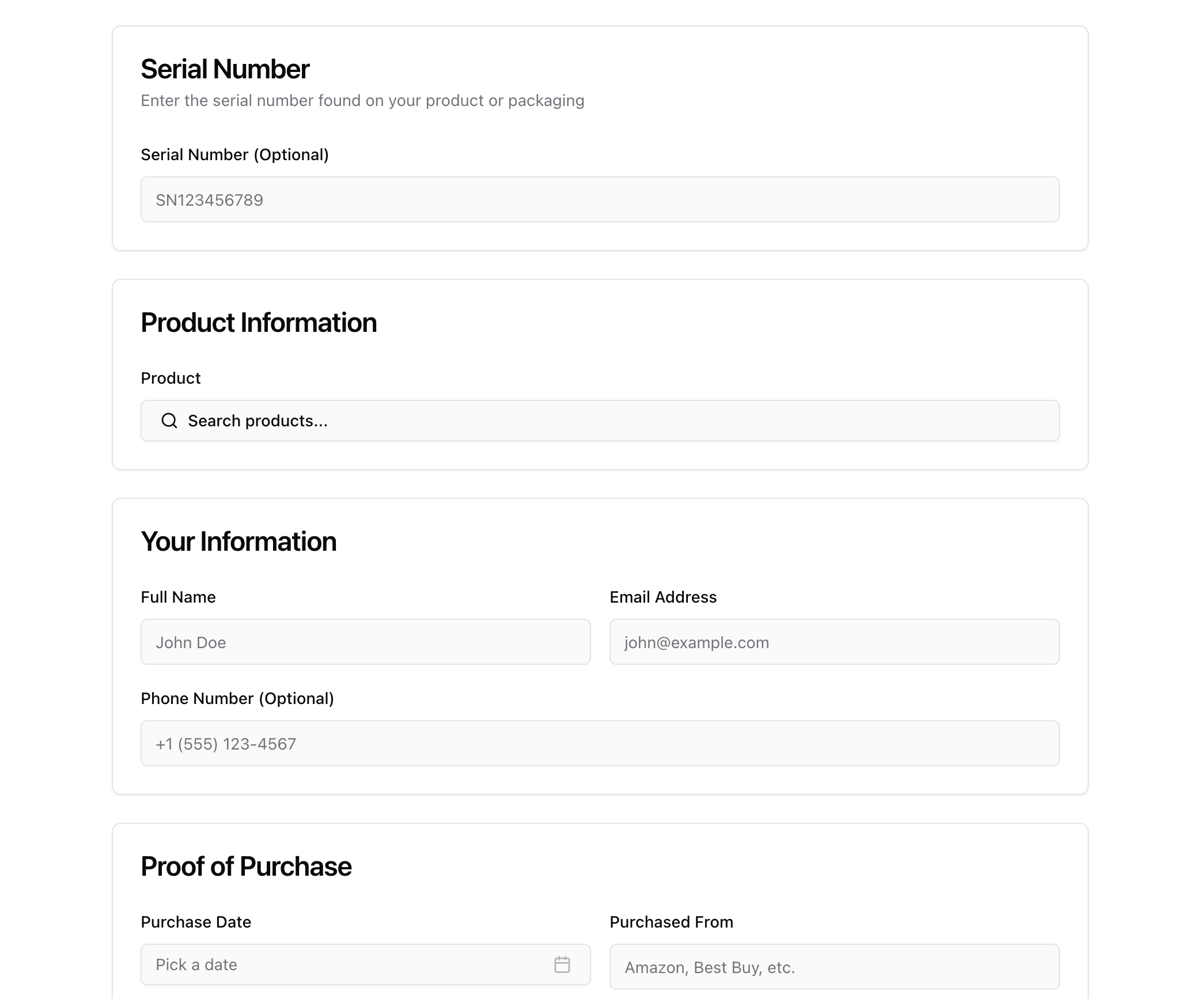
Task: Open the Search products combo box
Action: (599, 421)
